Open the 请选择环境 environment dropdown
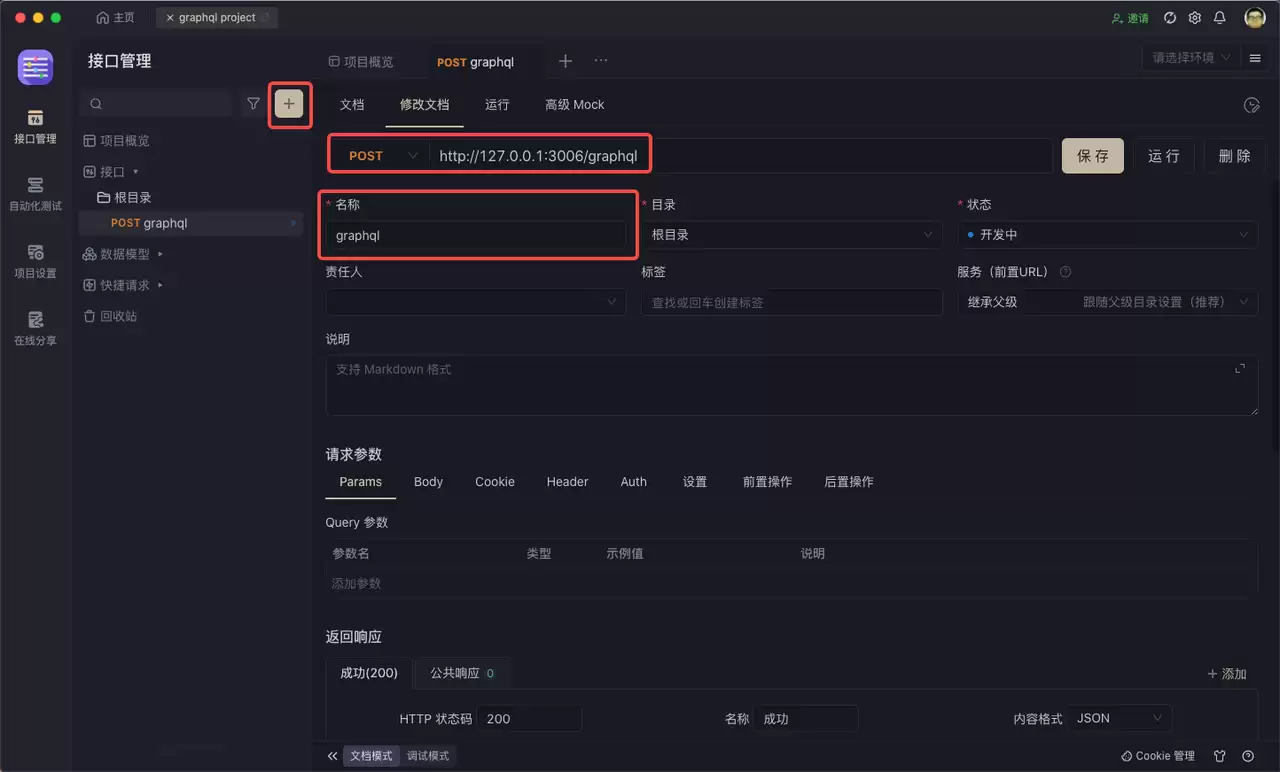The width and height of the screenshot is (1280, 772). [1190, 58]
